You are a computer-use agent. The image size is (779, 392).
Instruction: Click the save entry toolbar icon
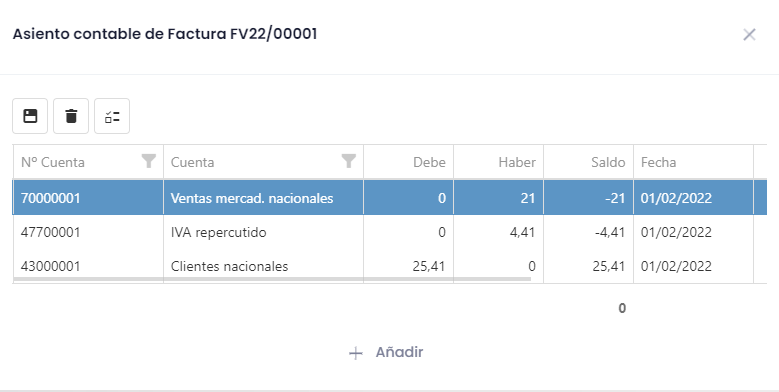coord(30,116)
